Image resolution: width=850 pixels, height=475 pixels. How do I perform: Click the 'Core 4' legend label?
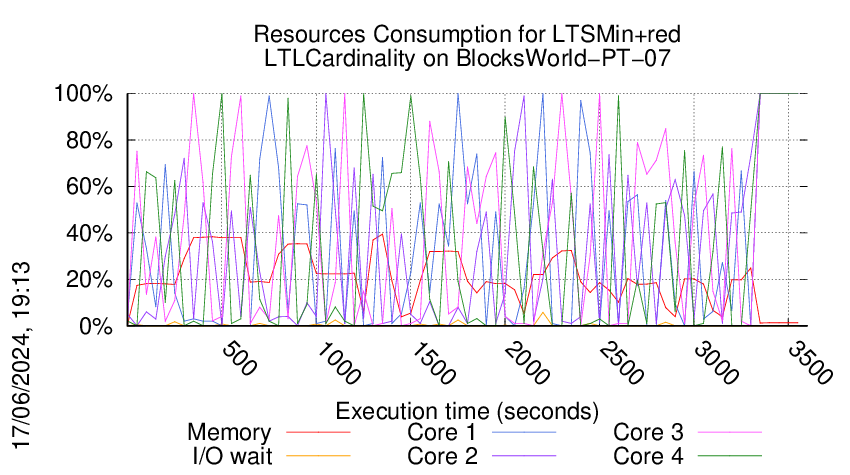(x=648, y=456)
